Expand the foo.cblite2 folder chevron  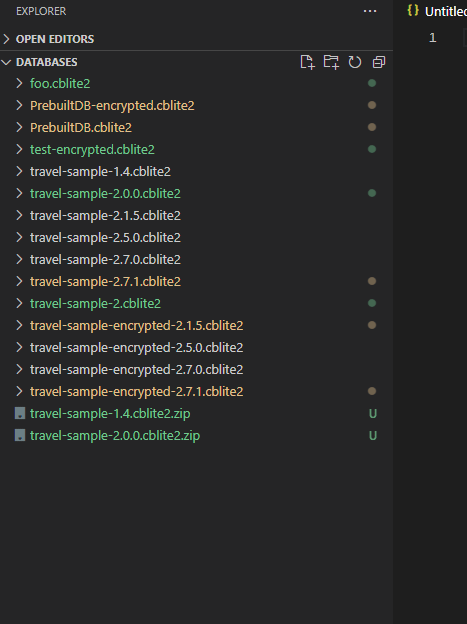19,83
